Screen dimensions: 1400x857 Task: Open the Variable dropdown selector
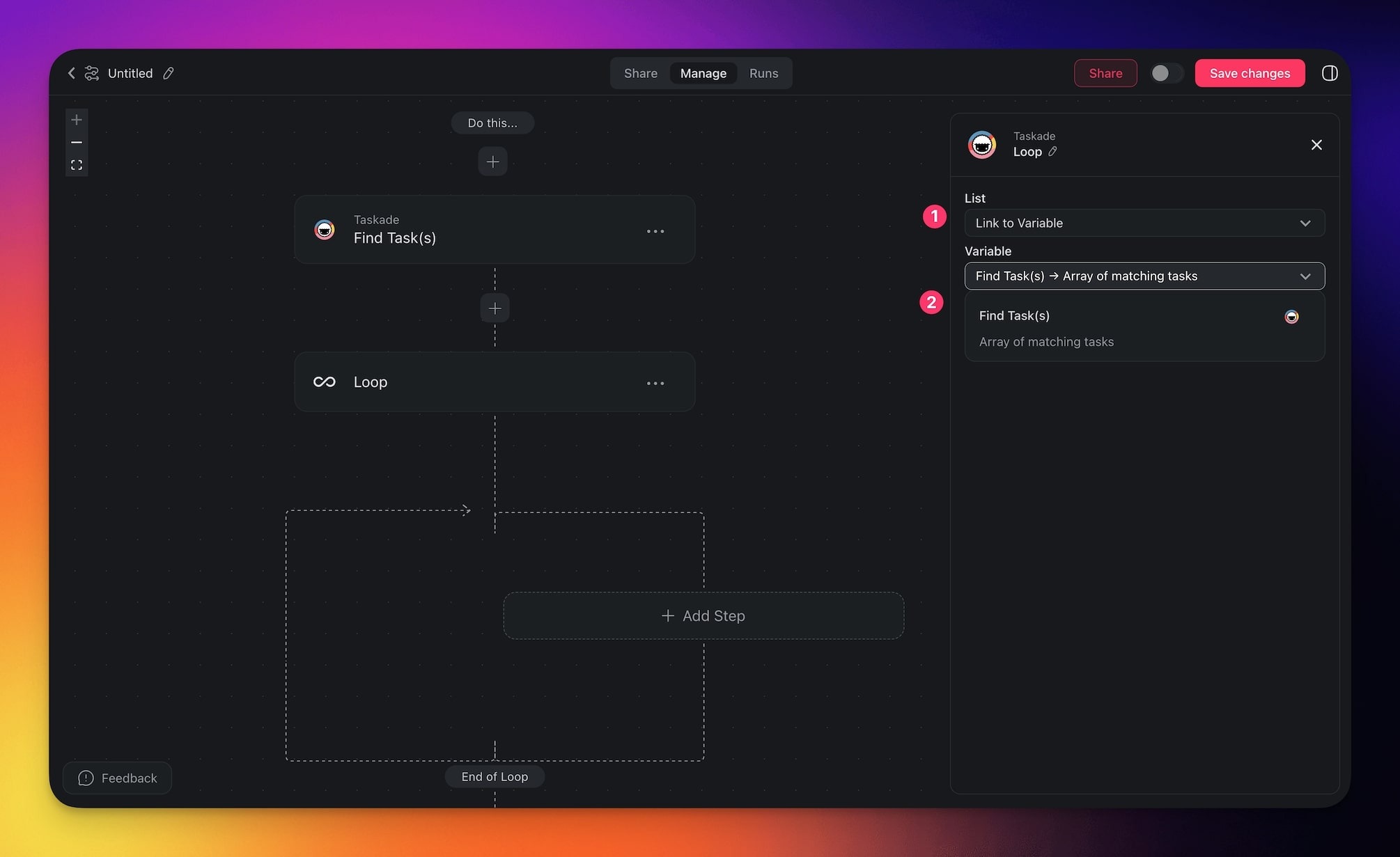pos(1144,276)
